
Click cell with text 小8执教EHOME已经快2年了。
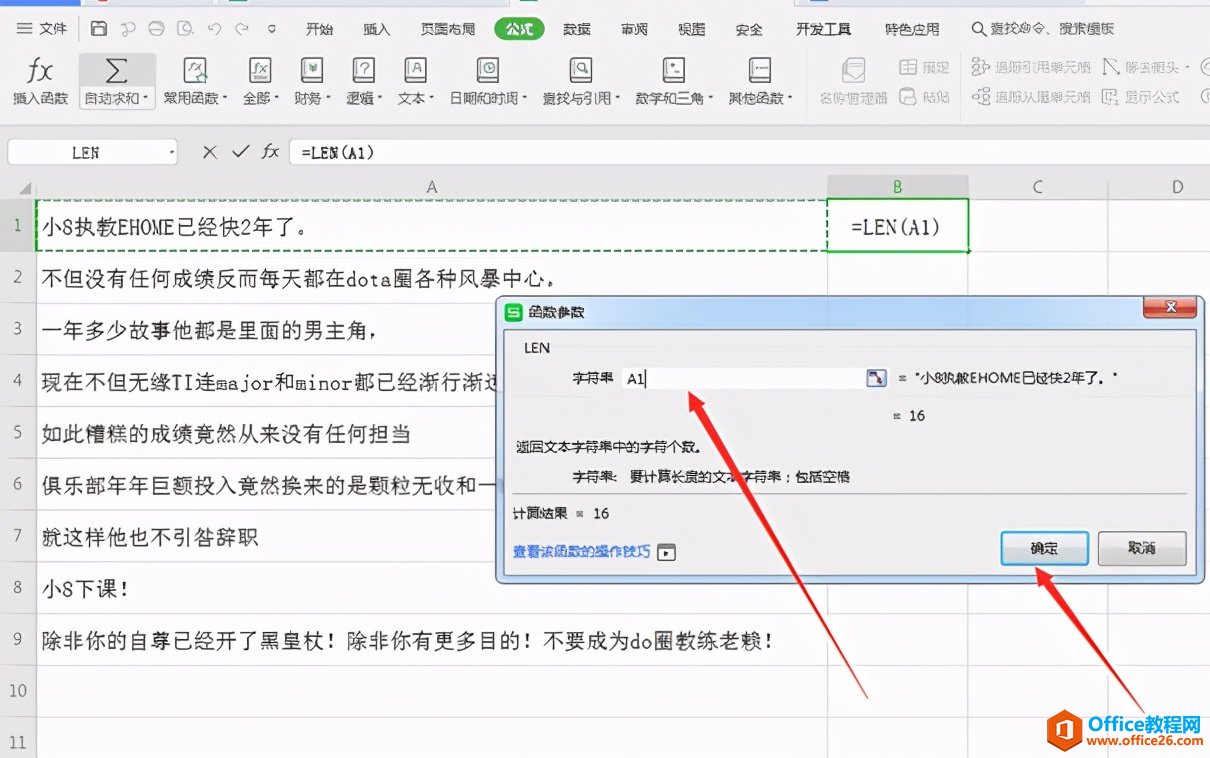pos(432,226)
